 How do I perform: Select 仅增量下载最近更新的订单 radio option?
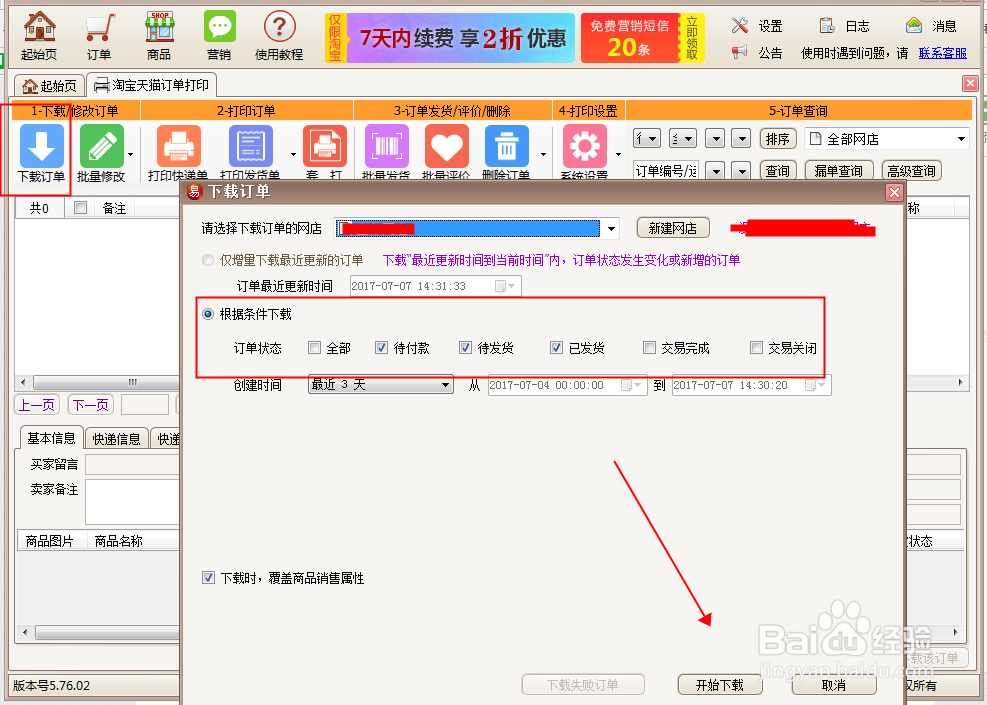(211, 258)
